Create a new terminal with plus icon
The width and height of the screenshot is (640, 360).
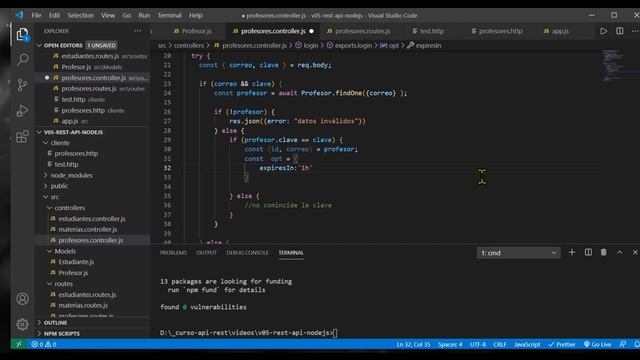click(x=572, y=253)
